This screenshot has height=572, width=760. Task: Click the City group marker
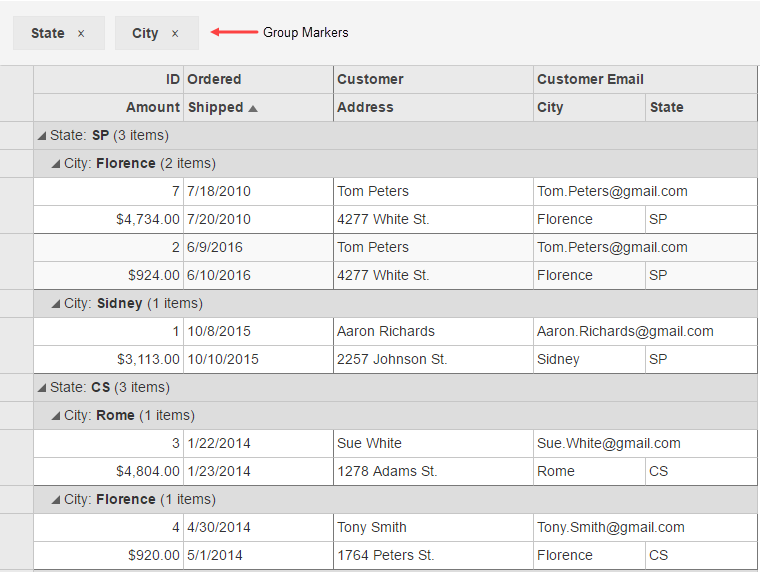145,33
